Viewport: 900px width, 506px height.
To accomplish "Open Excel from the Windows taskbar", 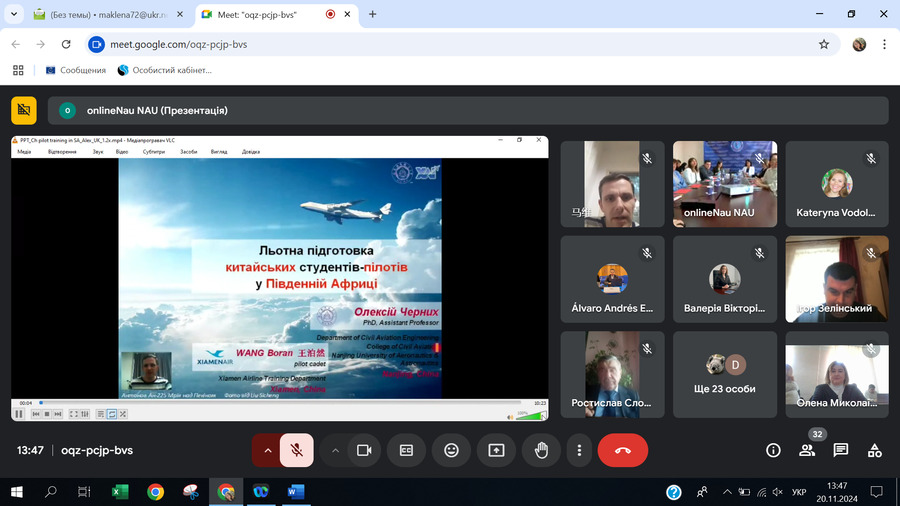I will click(120, 492).
